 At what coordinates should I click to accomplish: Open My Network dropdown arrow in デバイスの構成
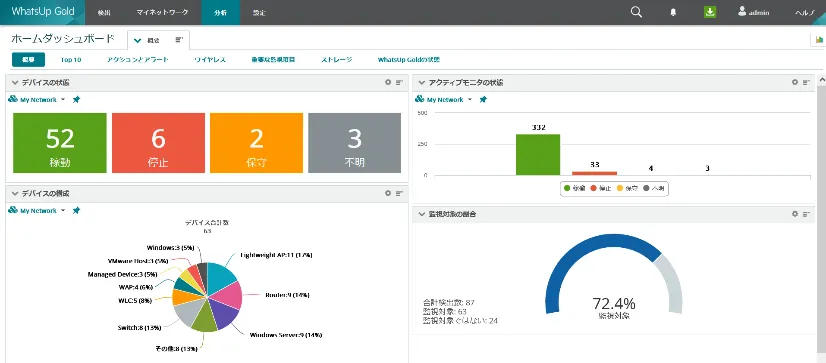tap(63, 211)
